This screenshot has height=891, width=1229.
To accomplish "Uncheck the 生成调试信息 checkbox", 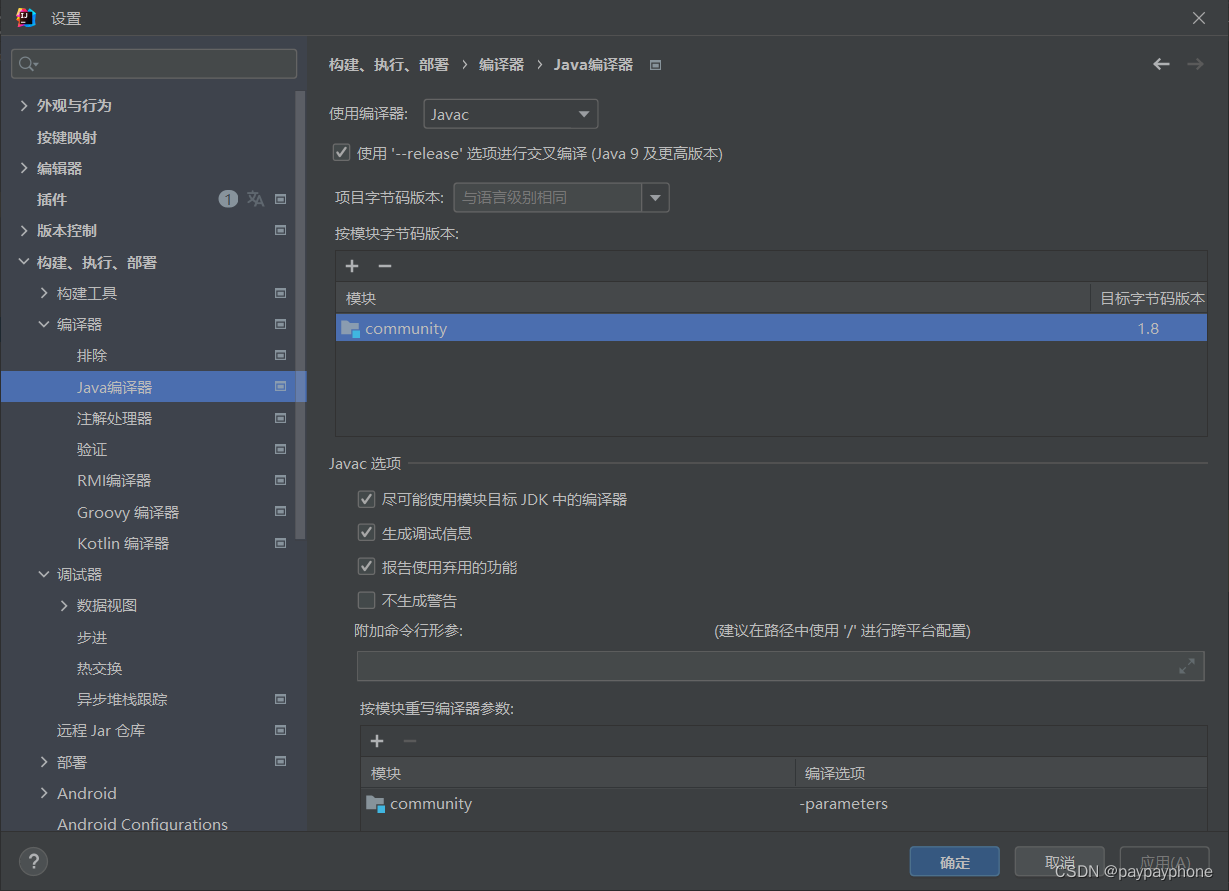I will (x=366, y=532).
